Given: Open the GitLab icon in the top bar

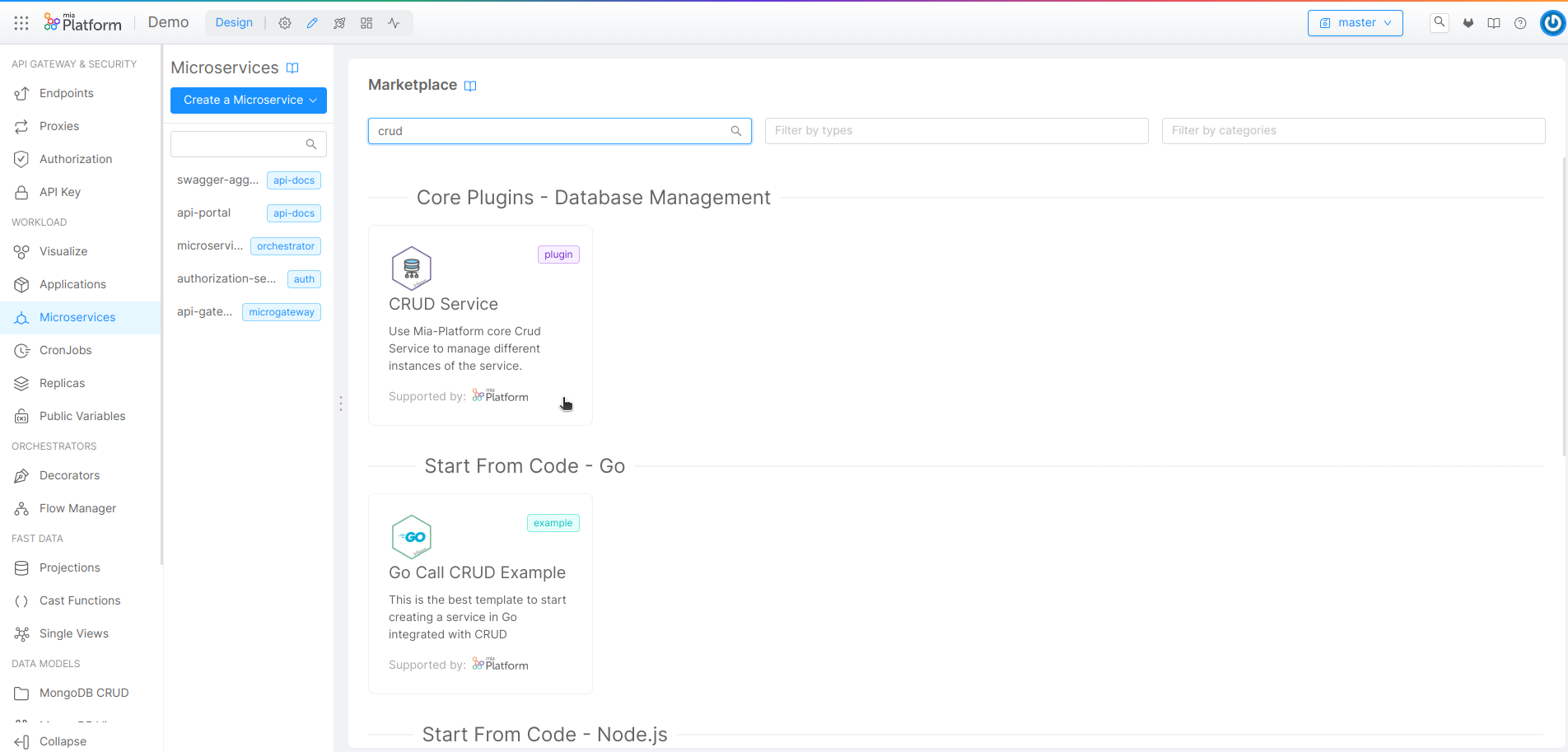Looking at the screenshot, I should pyautogui.click(x=1468, y=22).
